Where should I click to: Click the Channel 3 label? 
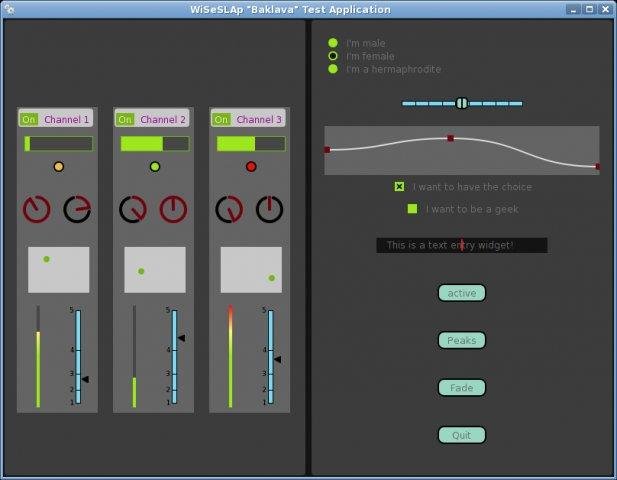coord(259,119)
